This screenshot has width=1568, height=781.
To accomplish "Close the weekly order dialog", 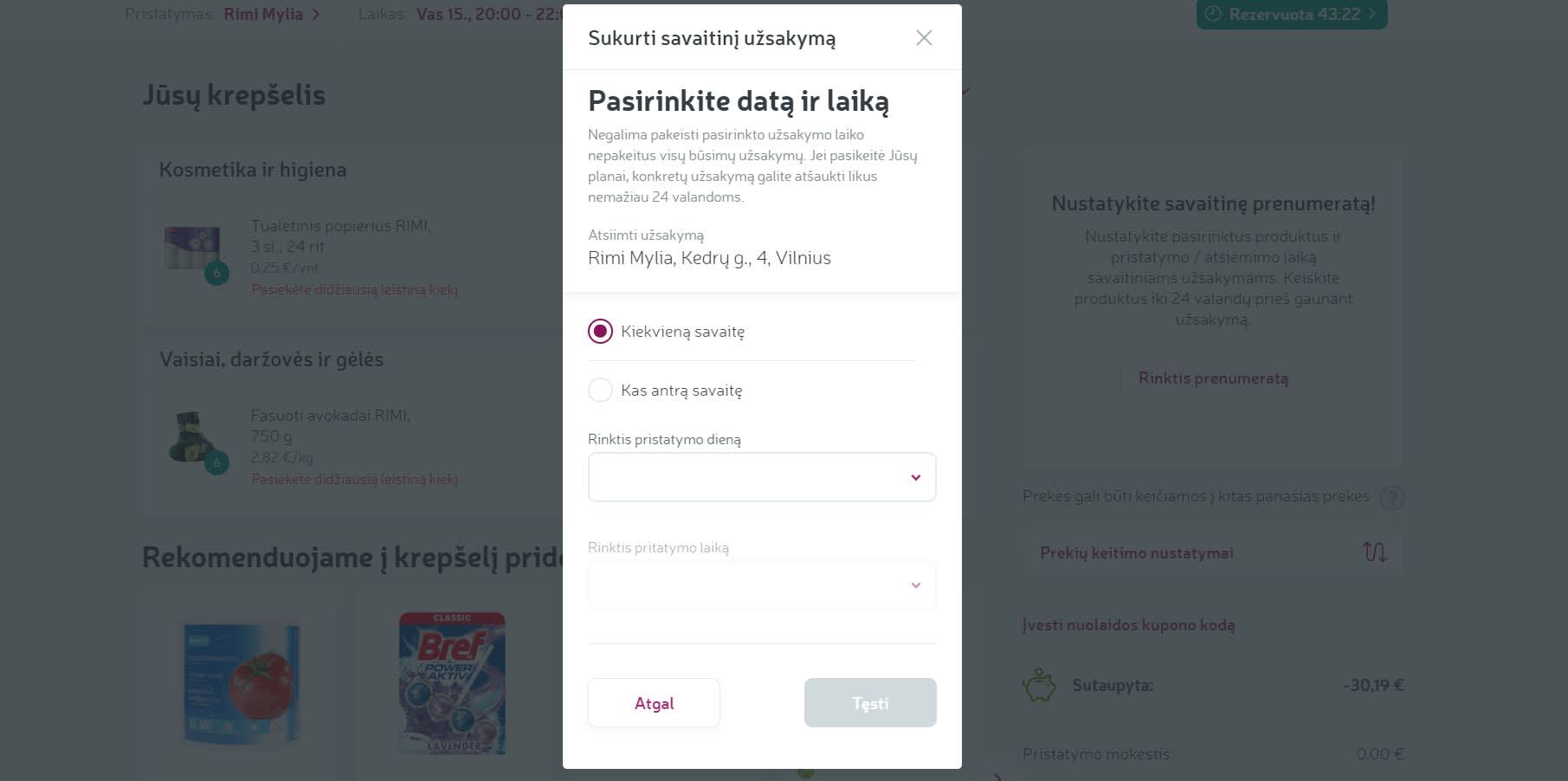I will click(924, 38).
